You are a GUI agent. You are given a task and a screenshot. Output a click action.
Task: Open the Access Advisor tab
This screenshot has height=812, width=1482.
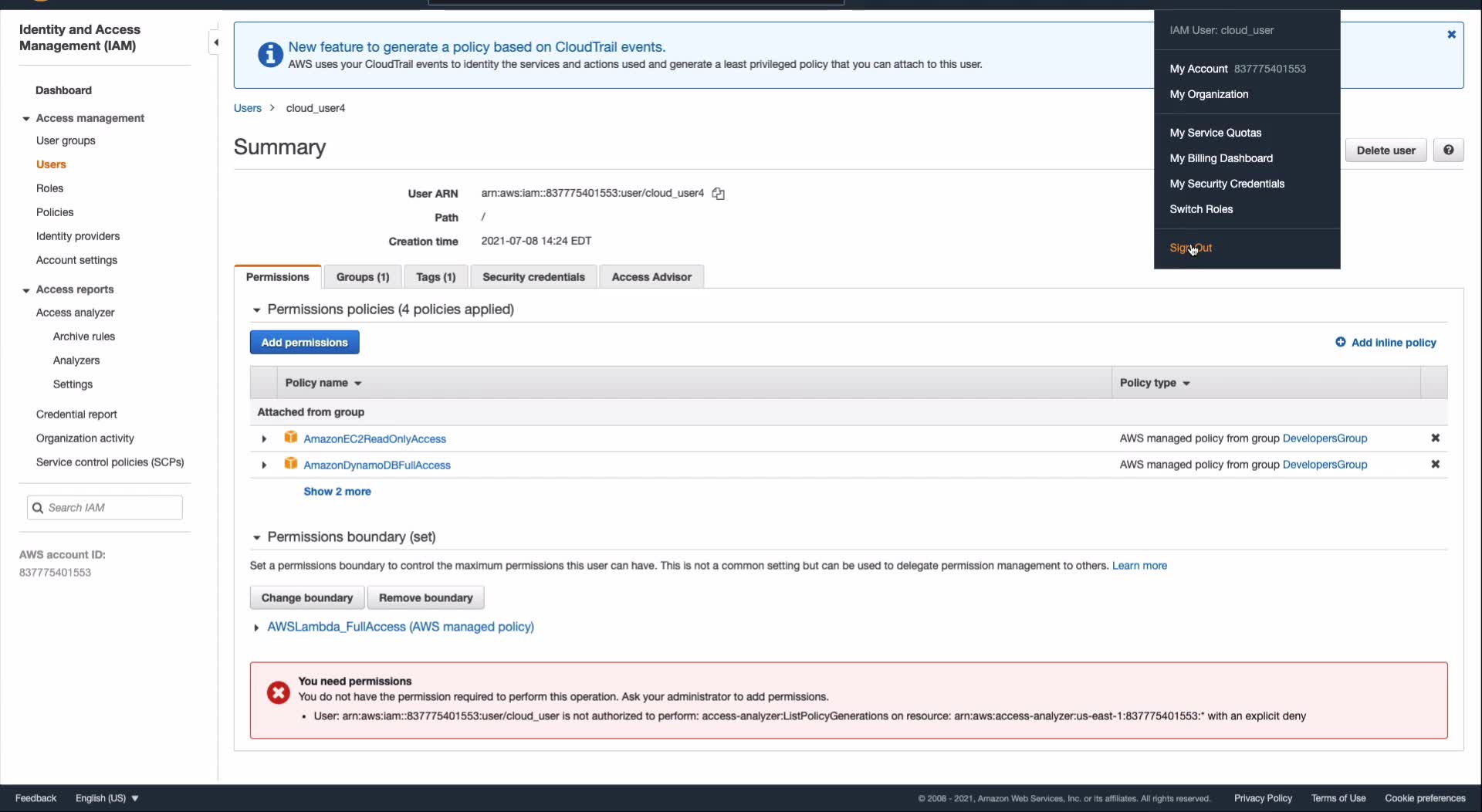coord(651,277)
